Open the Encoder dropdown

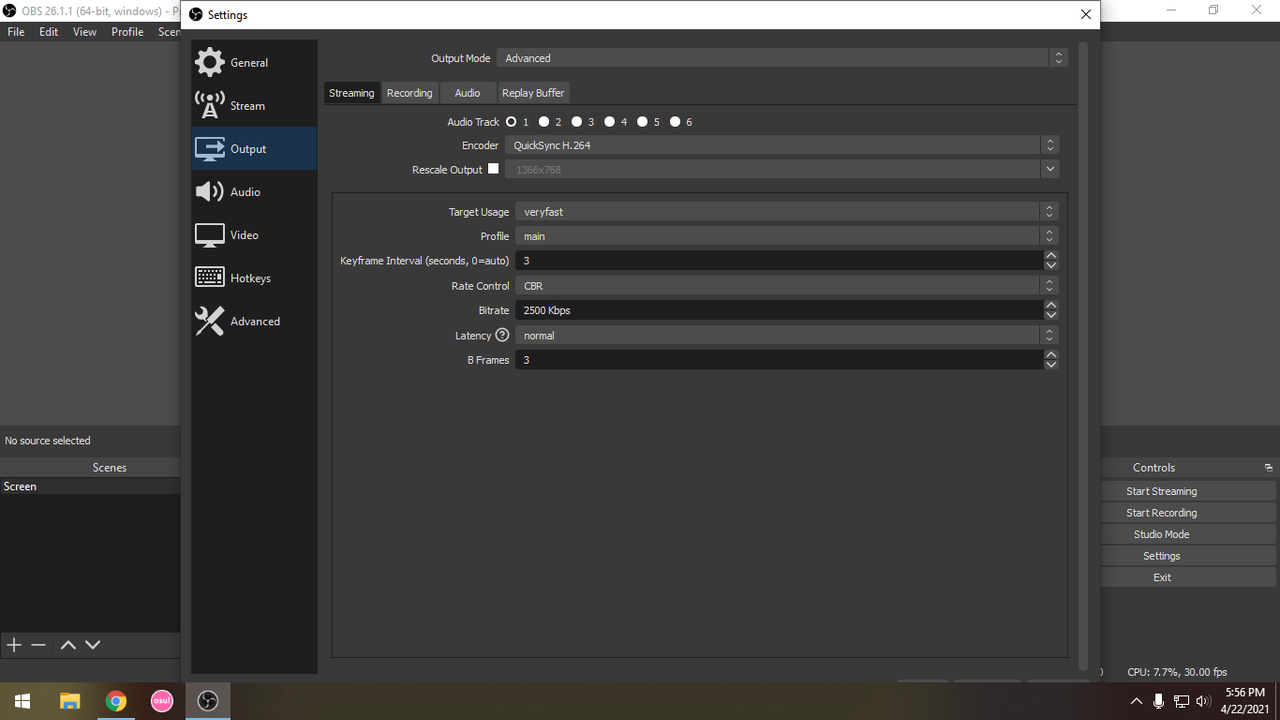point(782,145)
